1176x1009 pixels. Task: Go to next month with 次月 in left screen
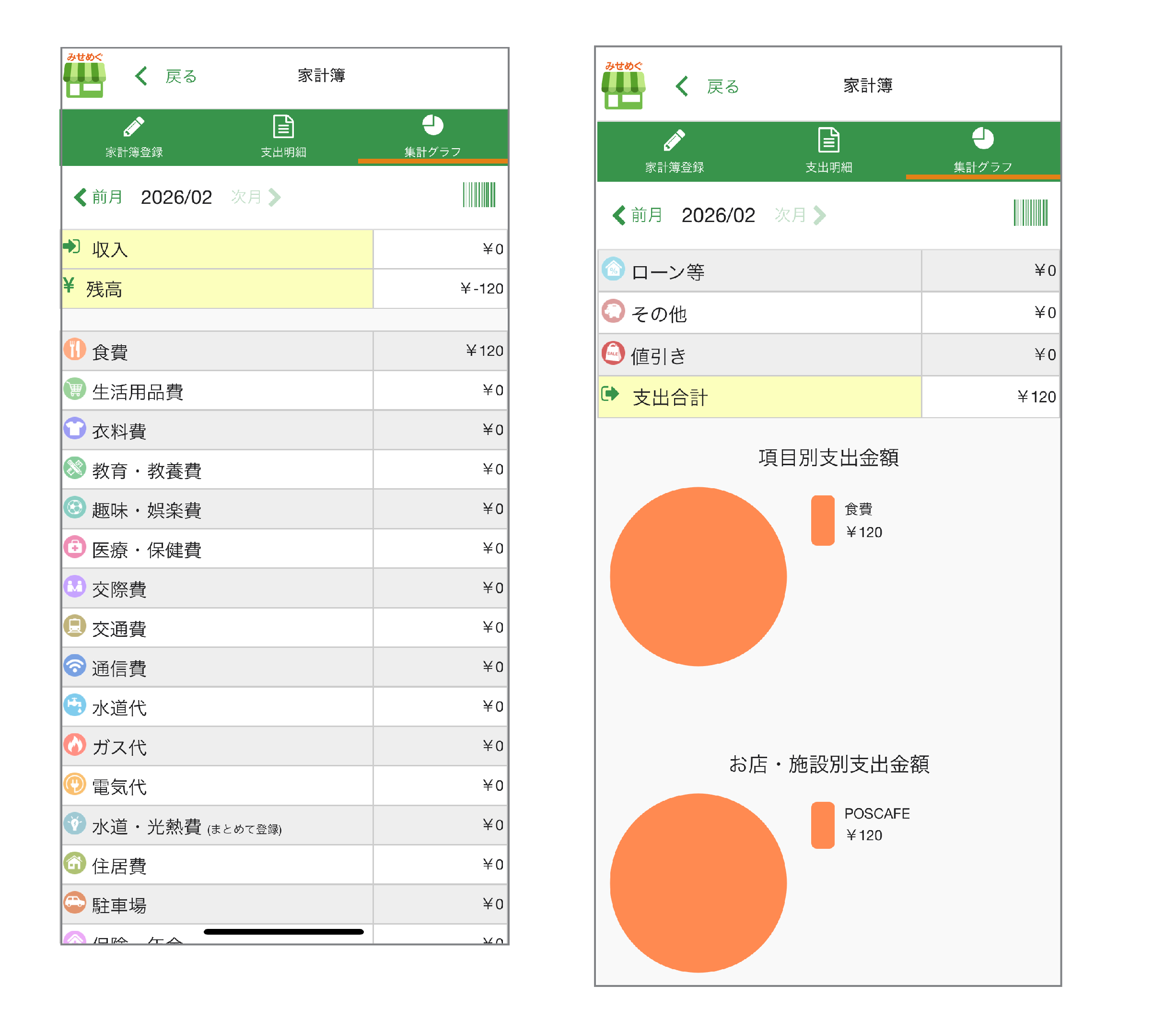coord(256,197)
